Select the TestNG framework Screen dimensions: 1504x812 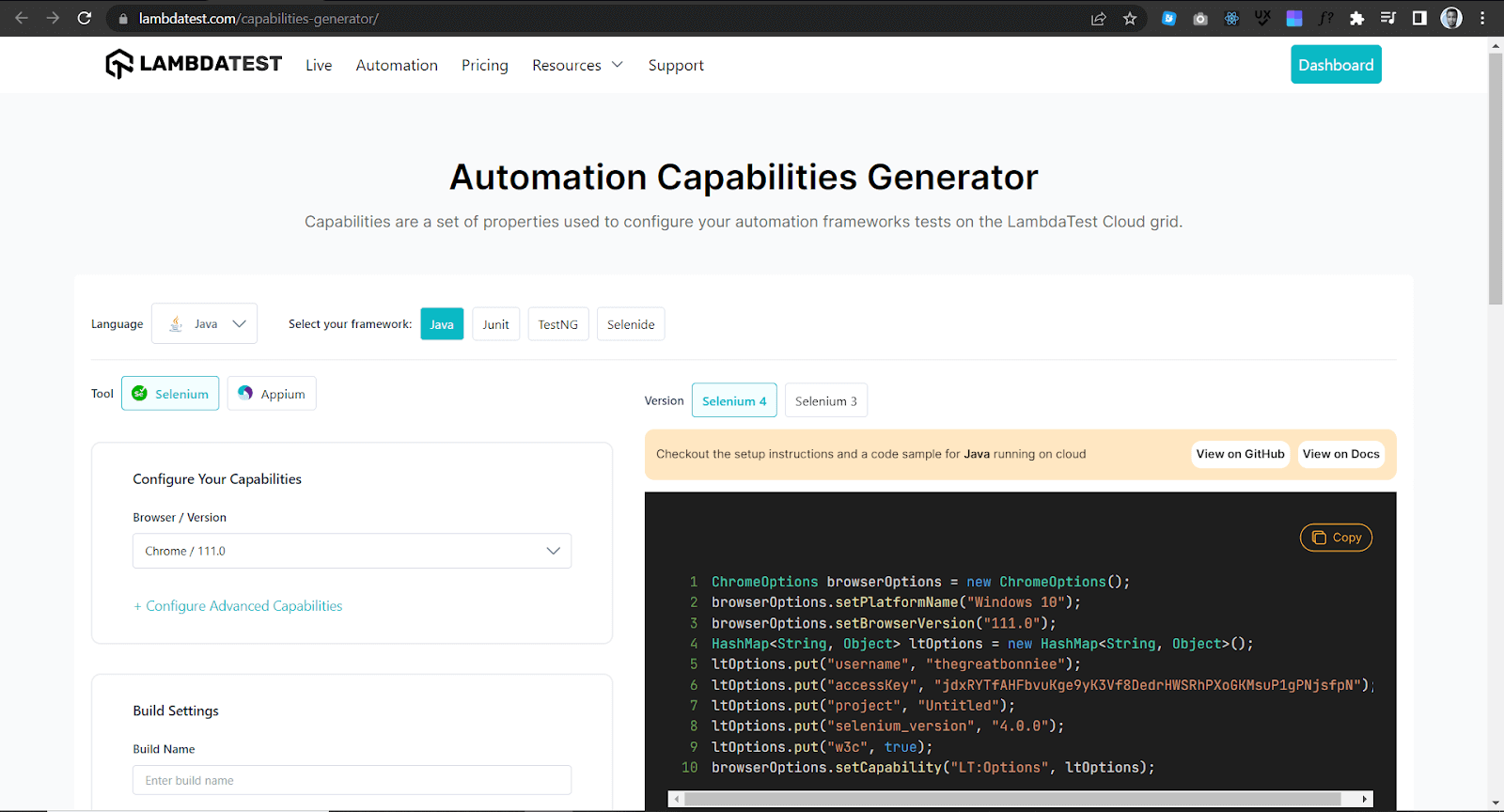click(558, 324)
